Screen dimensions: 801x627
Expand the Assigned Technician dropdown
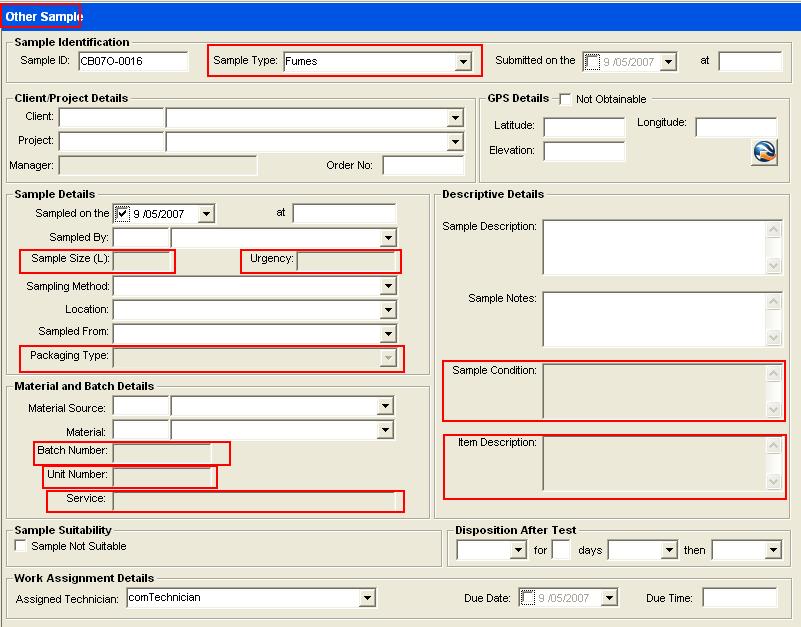[x=367, y=598]
